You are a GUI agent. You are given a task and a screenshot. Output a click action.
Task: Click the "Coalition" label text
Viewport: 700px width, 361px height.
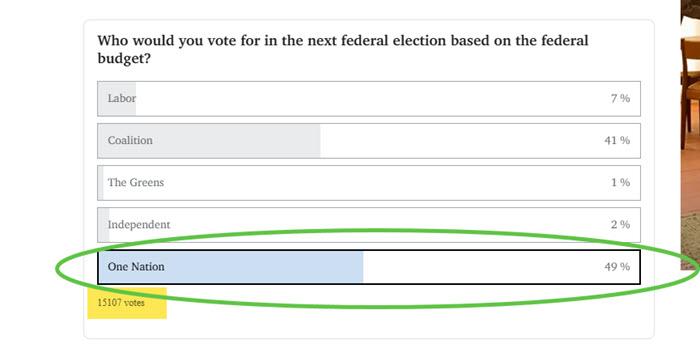click(x=130, y=140)
